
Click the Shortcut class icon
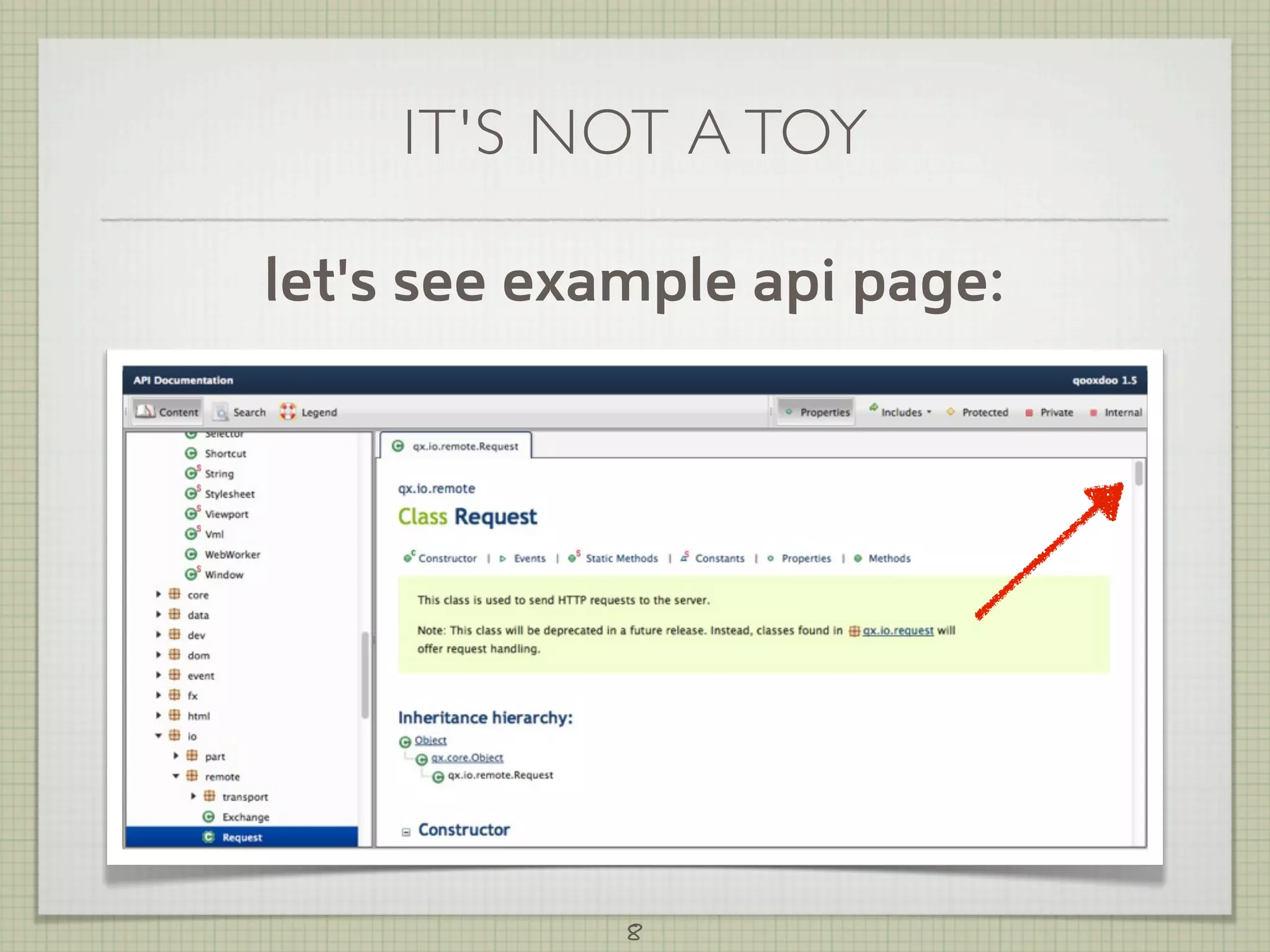191,453
